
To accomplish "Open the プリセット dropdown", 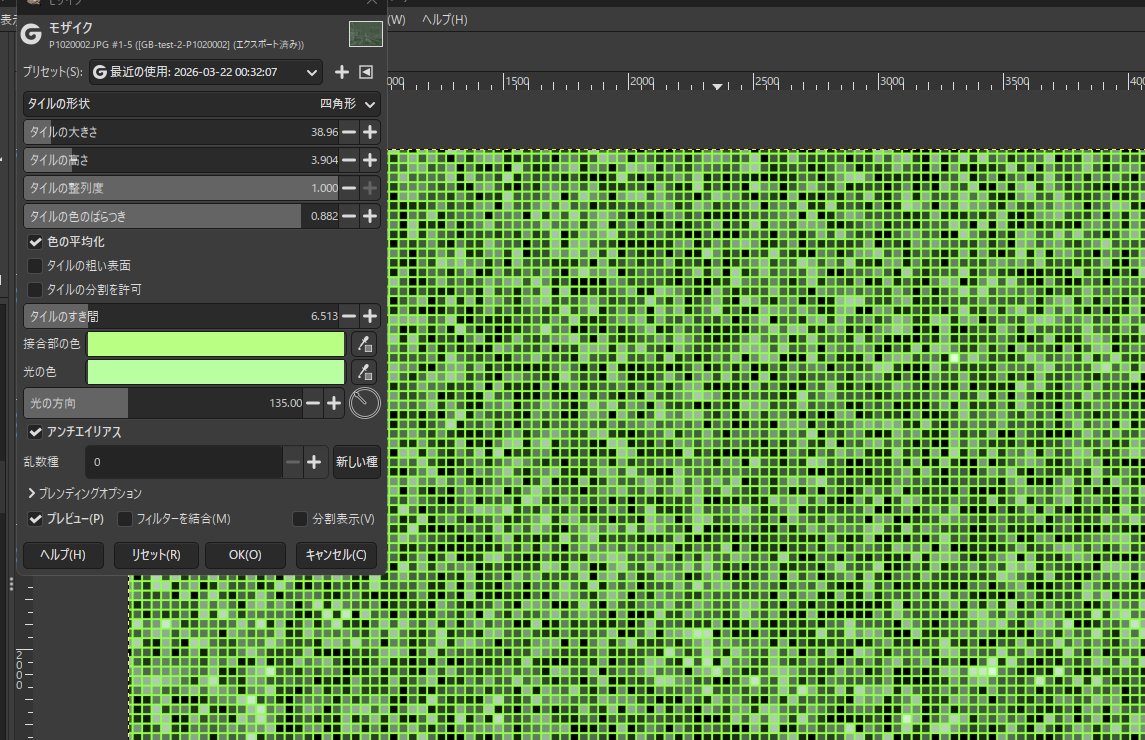I will pyautogui.click(x=206, y=72).
